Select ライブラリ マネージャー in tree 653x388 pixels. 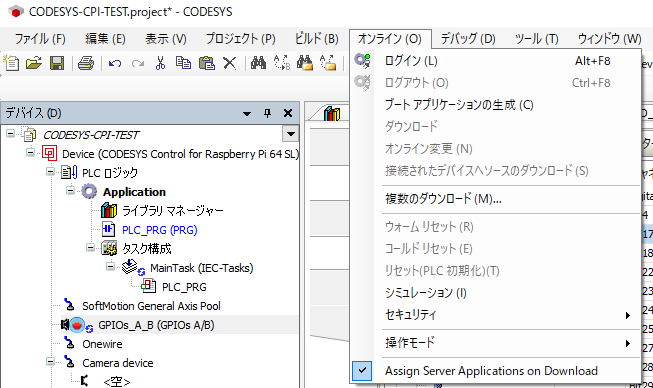173,211
